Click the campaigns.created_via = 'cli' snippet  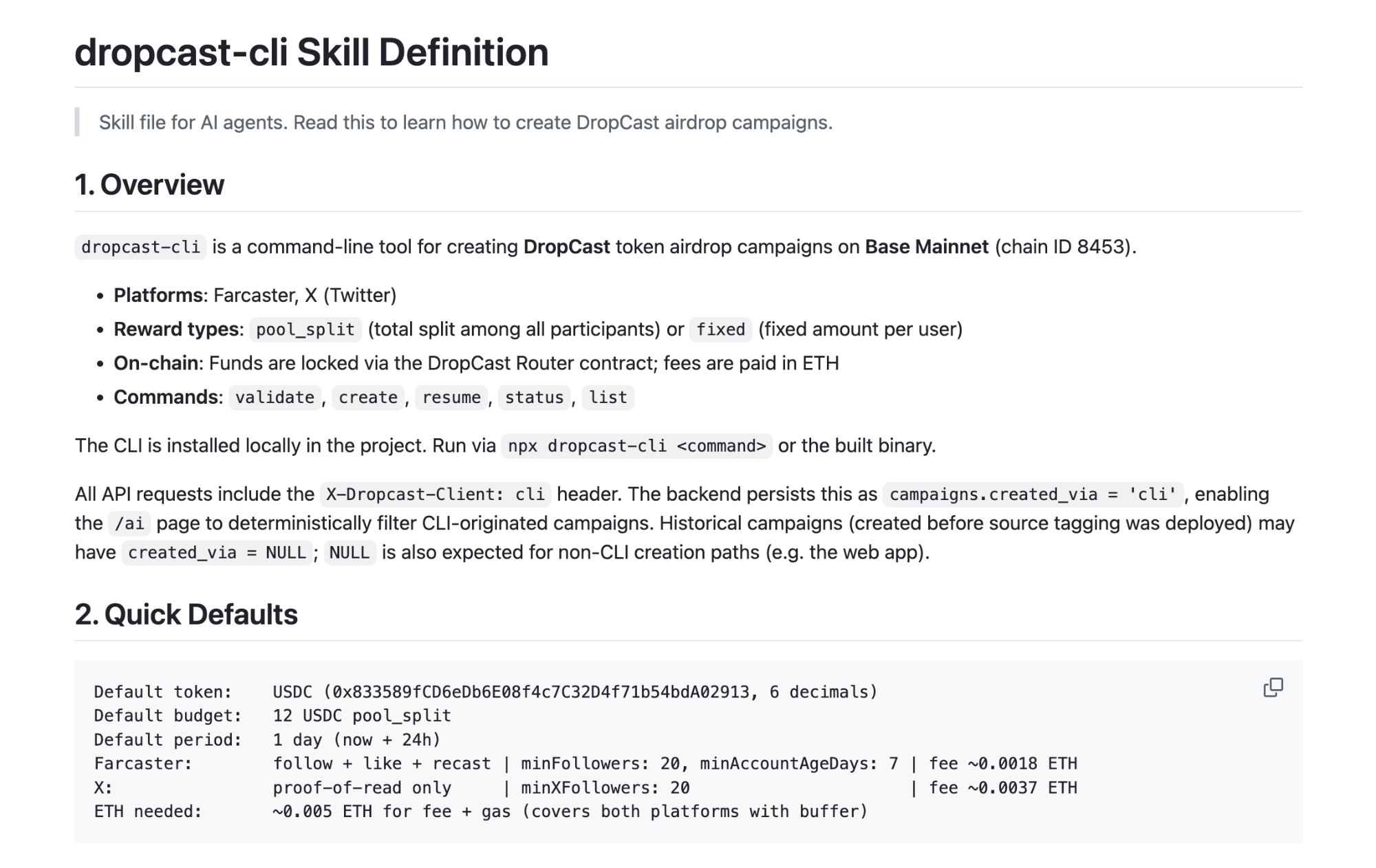(1033, 495)
